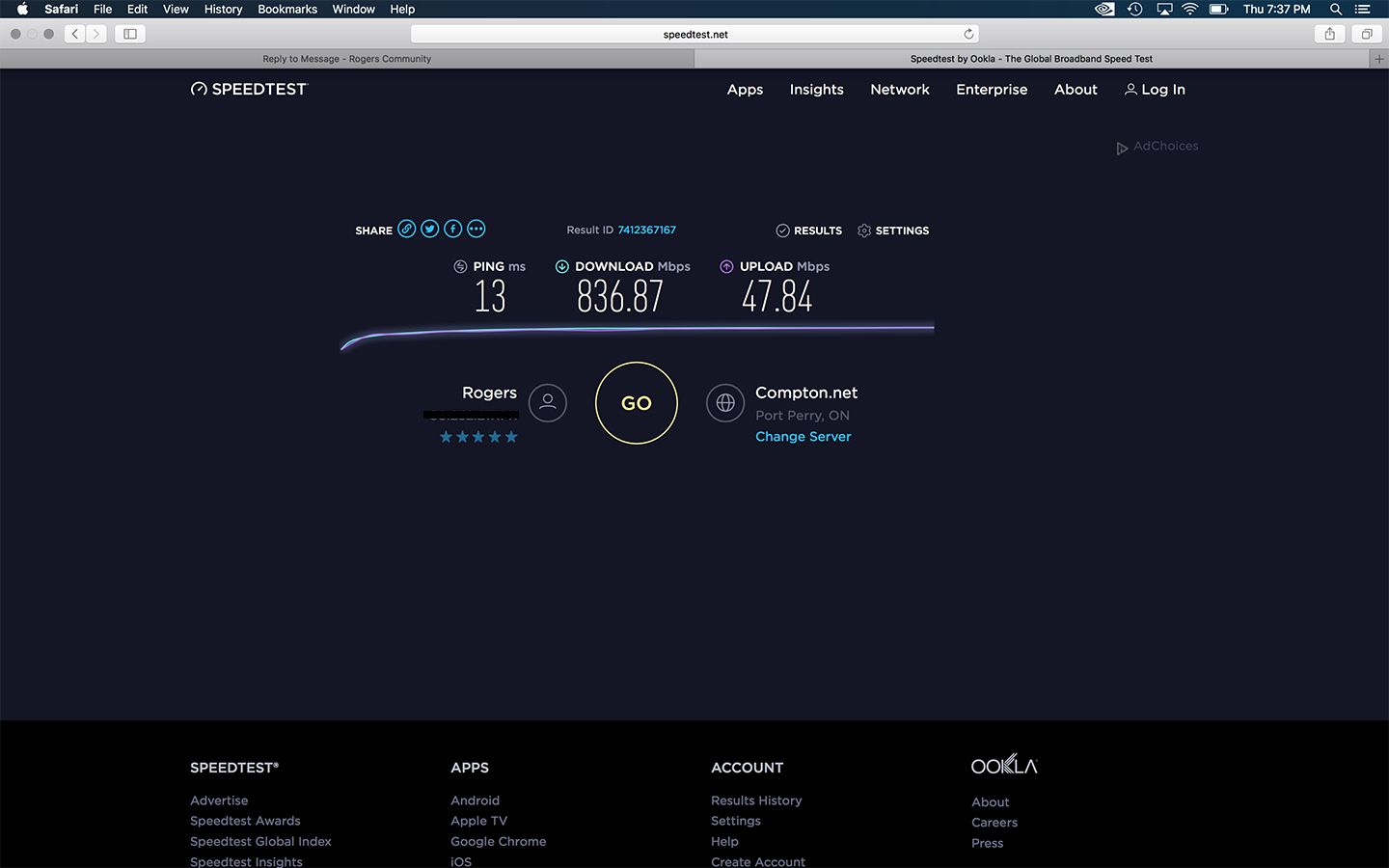Reload the speedtest.net page
The height and width of the screenshot is (868, 1389).
pos(968,34)
